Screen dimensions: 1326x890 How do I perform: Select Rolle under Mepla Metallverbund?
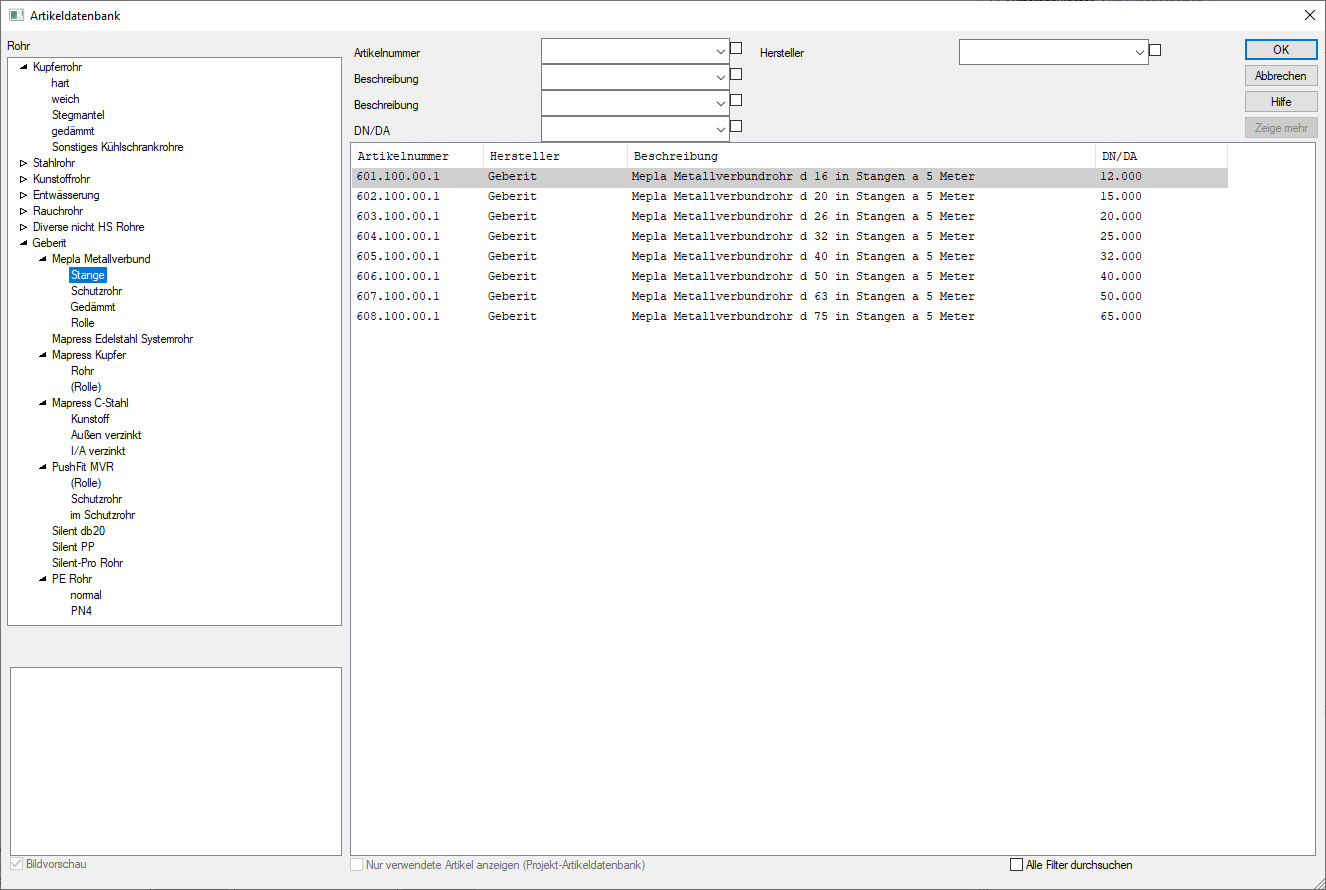83,323
